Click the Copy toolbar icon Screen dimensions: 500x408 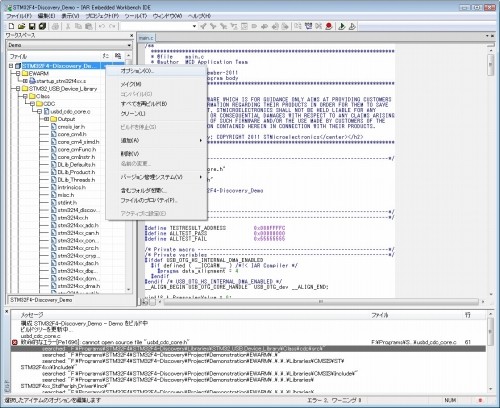tap(78, 26)
